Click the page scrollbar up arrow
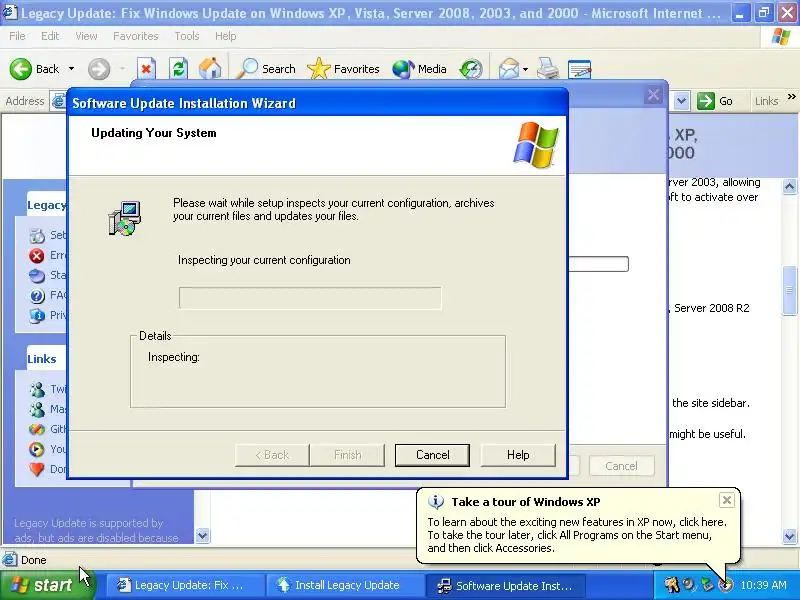Viewport: 800px width, 600px height. (789, 187)
